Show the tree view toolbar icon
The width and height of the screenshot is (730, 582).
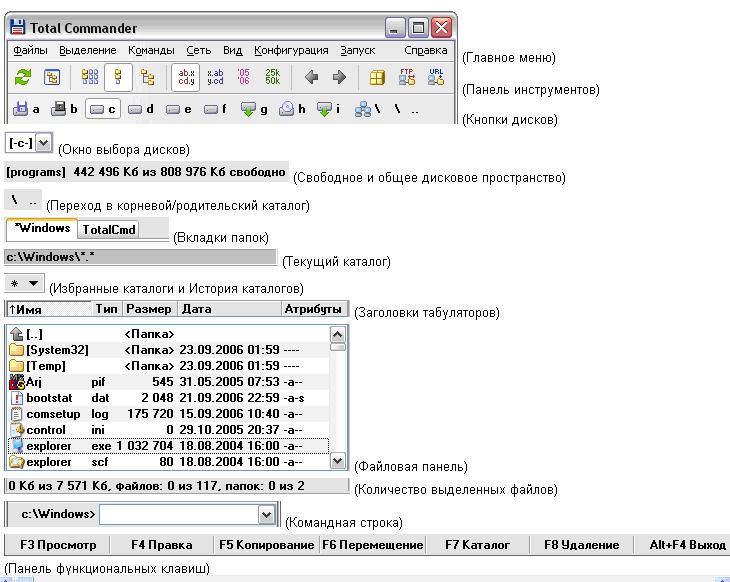148,77
